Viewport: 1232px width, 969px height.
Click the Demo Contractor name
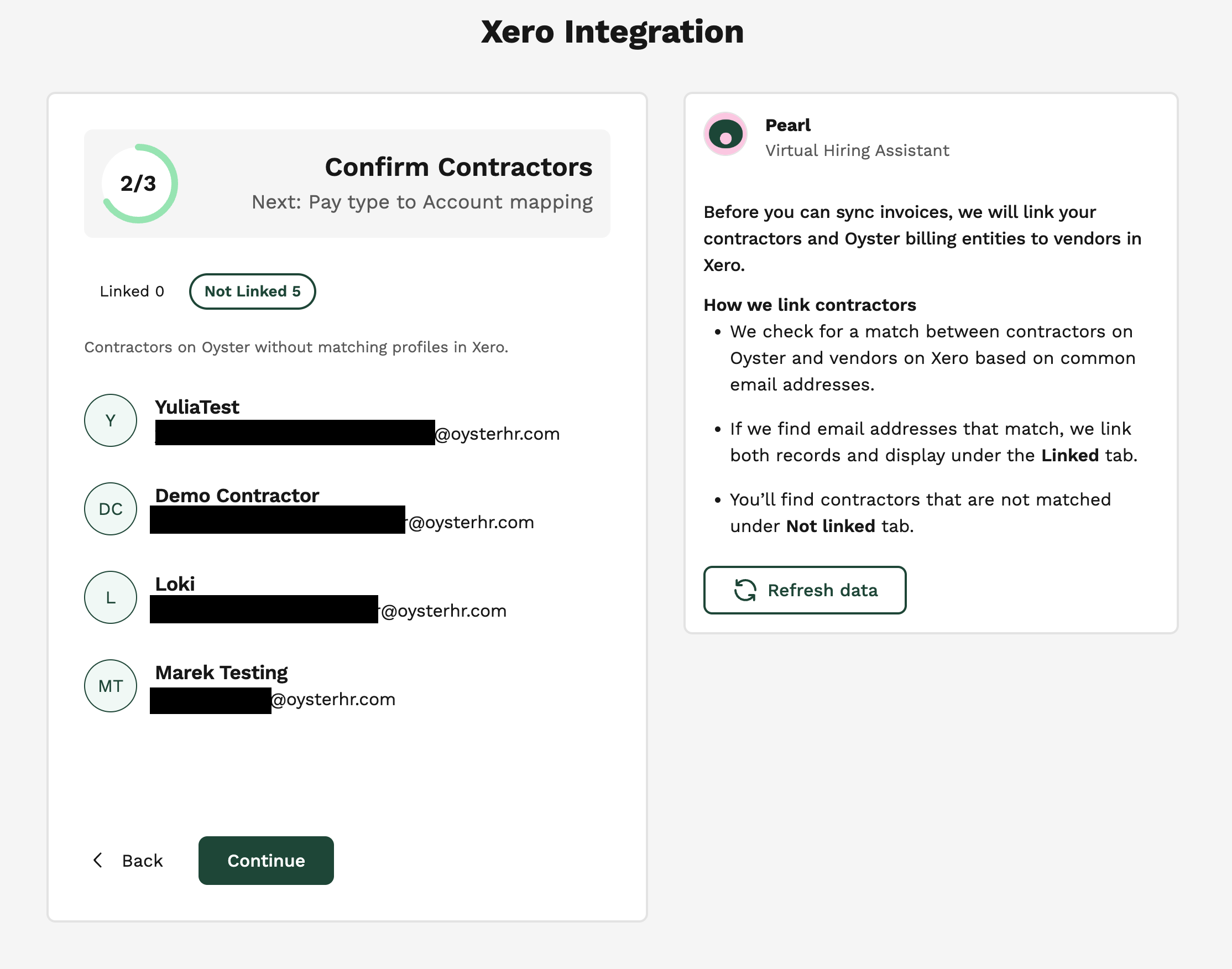(237, 495)
